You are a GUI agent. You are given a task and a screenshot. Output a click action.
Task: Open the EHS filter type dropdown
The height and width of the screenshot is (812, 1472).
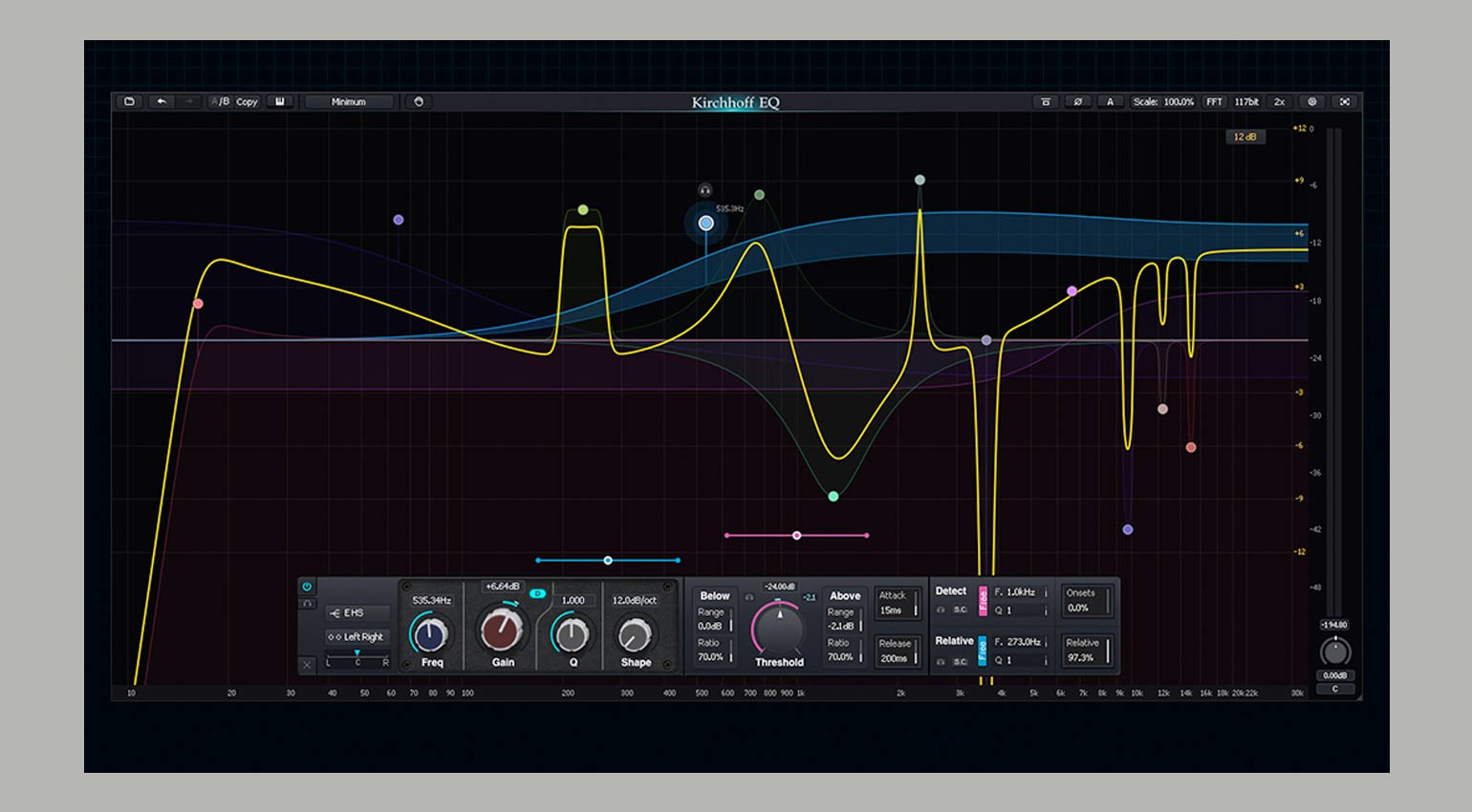pyautogui.click(x=357, y=613)
